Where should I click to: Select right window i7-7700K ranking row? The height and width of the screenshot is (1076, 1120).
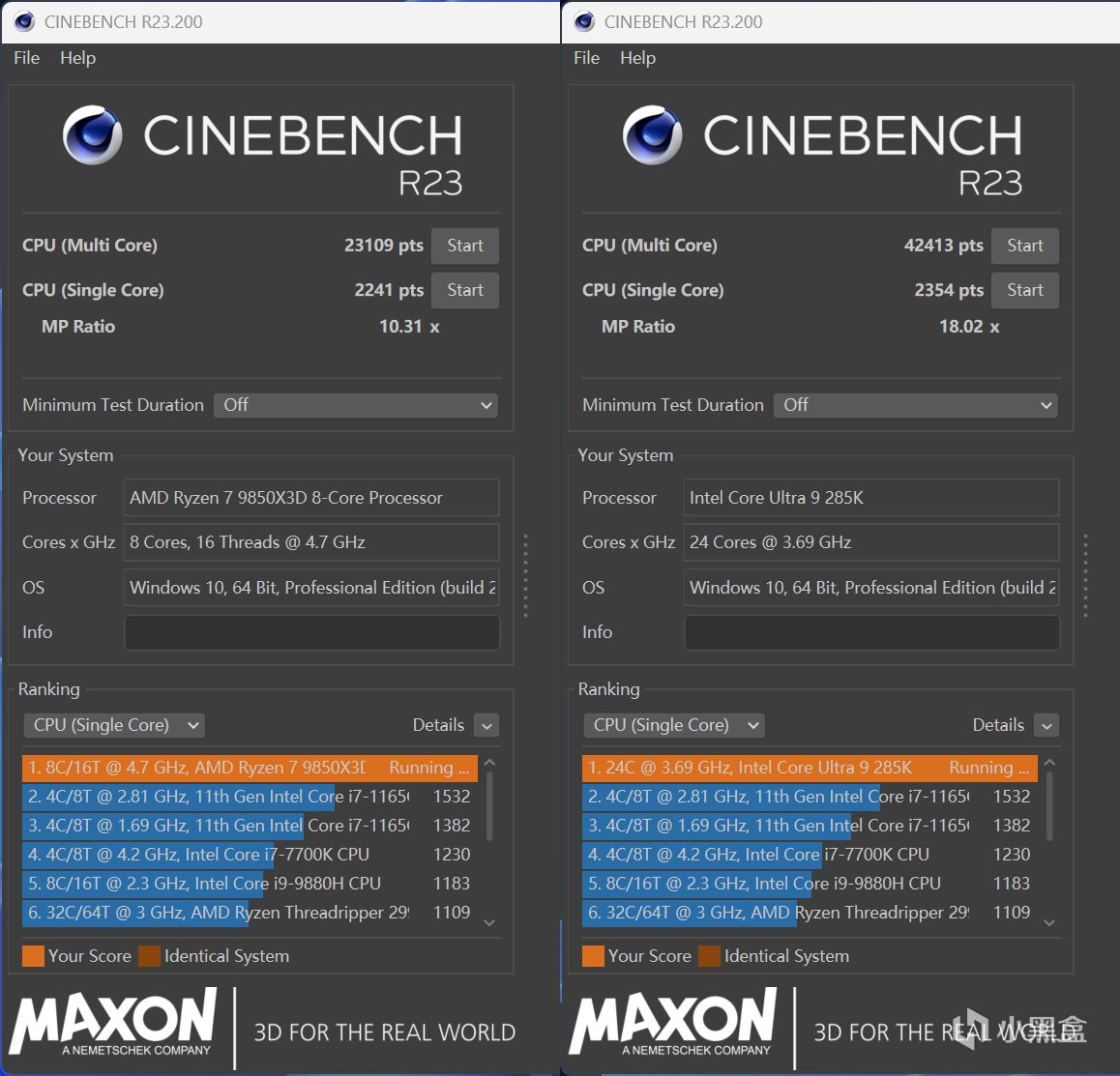click(810, 855)
